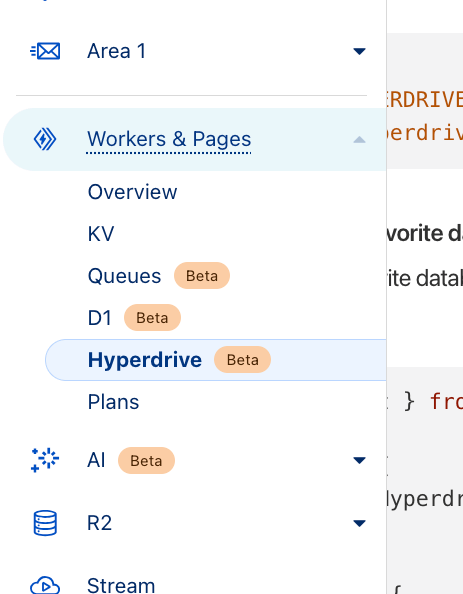This screenshot has width=463, height=594.
Task: Select the Hyperdrive submenu item
Action: click(x=216, y=360)
